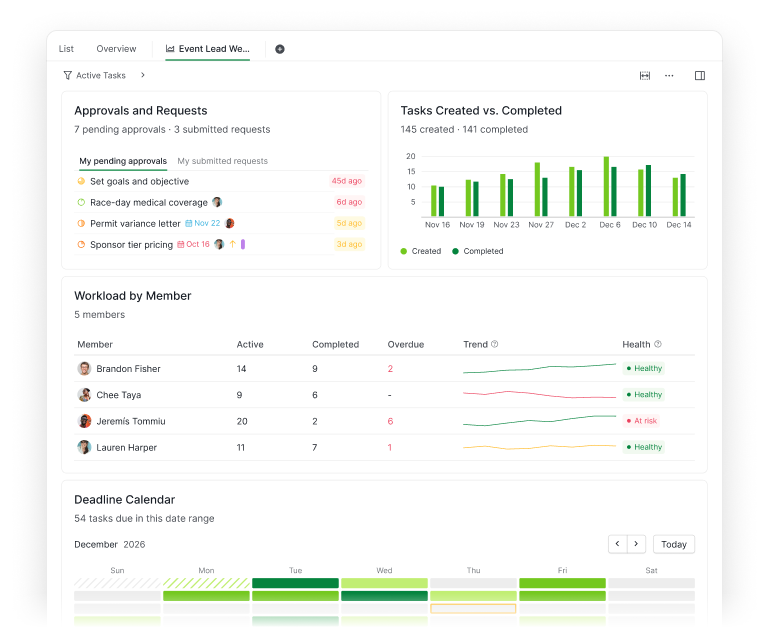
Task: Click priority arrow on Sponsor tier pricing
Action: 233,244
